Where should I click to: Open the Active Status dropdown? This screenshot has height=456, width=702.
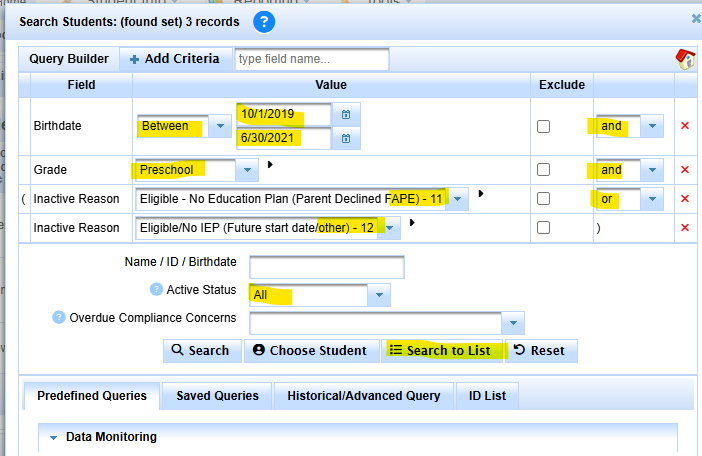coord(379,295)
